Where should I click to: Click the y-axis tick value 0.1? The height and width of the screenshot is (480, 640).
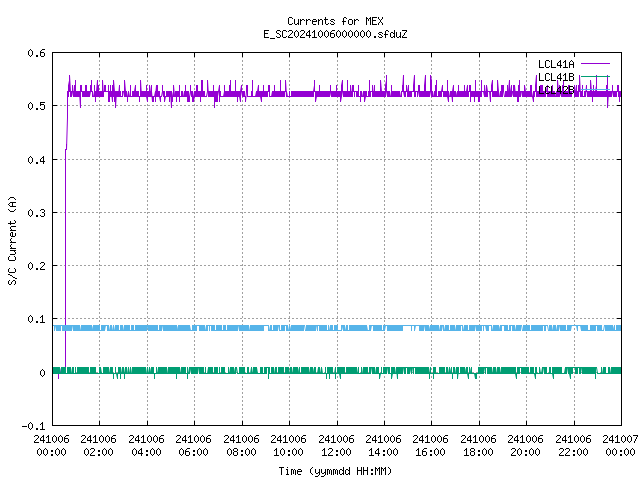tap(37, 319)
